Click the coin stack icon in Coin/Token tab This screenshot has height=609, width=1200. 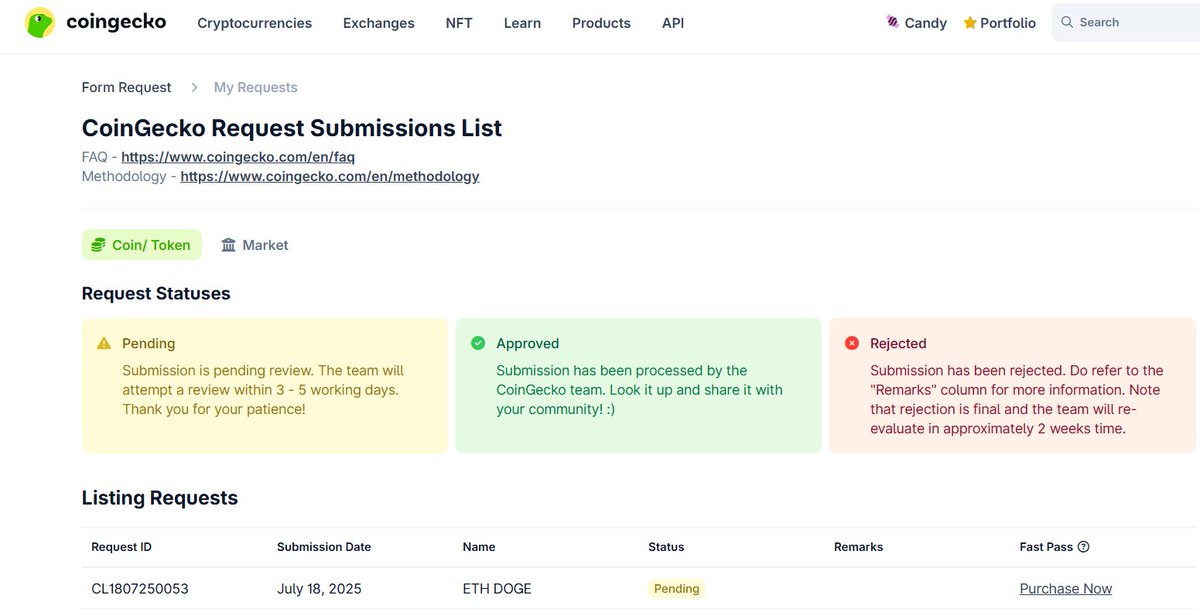98,245
